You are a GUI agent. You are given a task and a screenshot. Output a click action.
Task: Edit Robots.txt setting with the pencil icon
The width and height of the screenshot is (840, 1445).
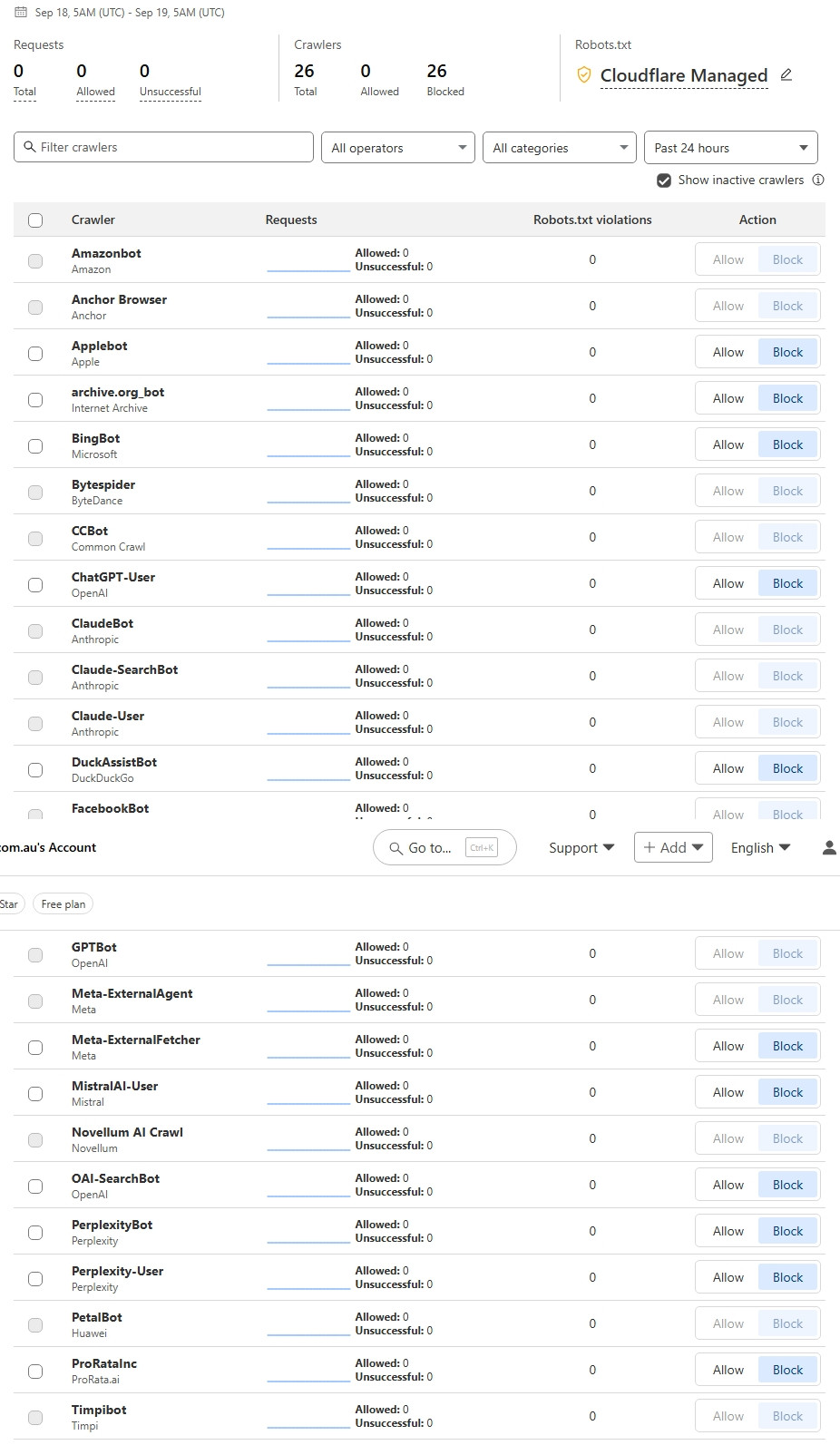pos(786,74)
